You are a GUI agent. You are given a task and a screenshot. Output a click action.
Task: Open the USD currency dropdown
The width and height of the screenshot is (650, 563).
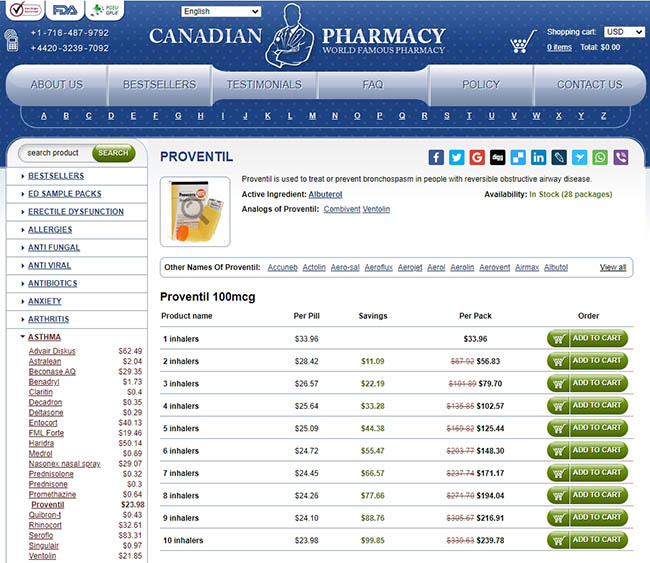(x=624, y=32)
